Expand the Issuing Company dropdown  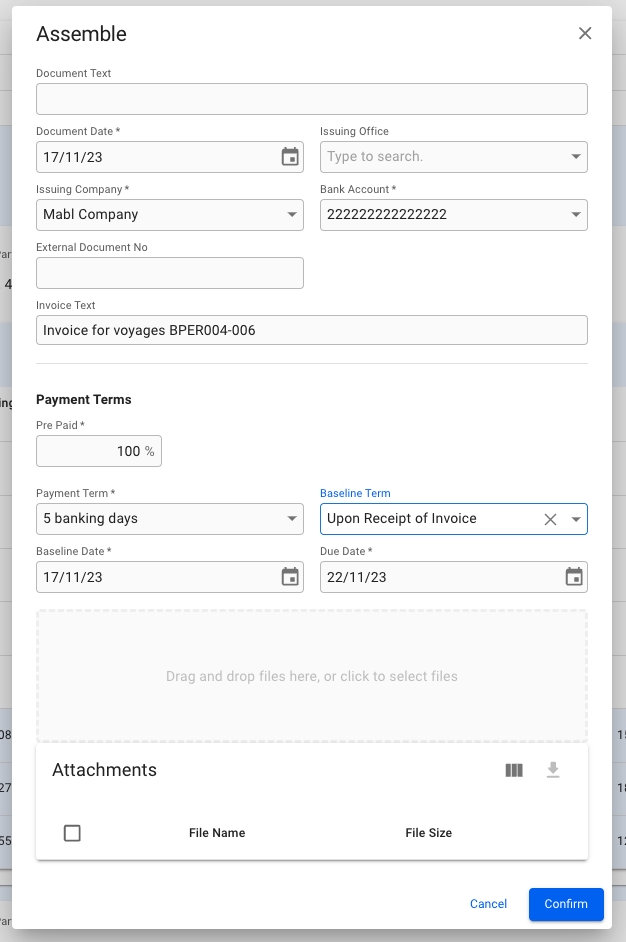coord(292,215)
